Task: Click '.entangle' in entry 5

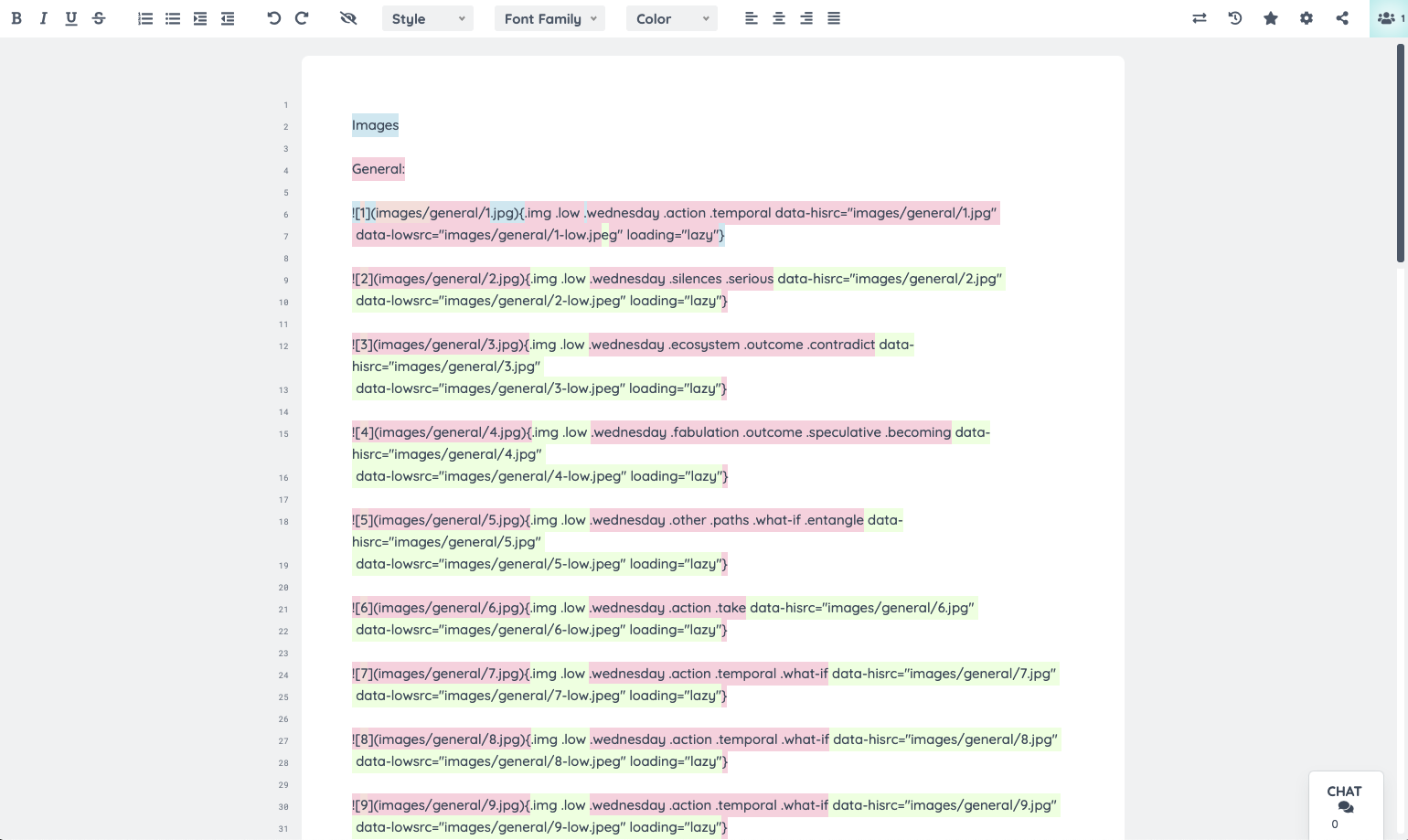Action: (834, 520)
